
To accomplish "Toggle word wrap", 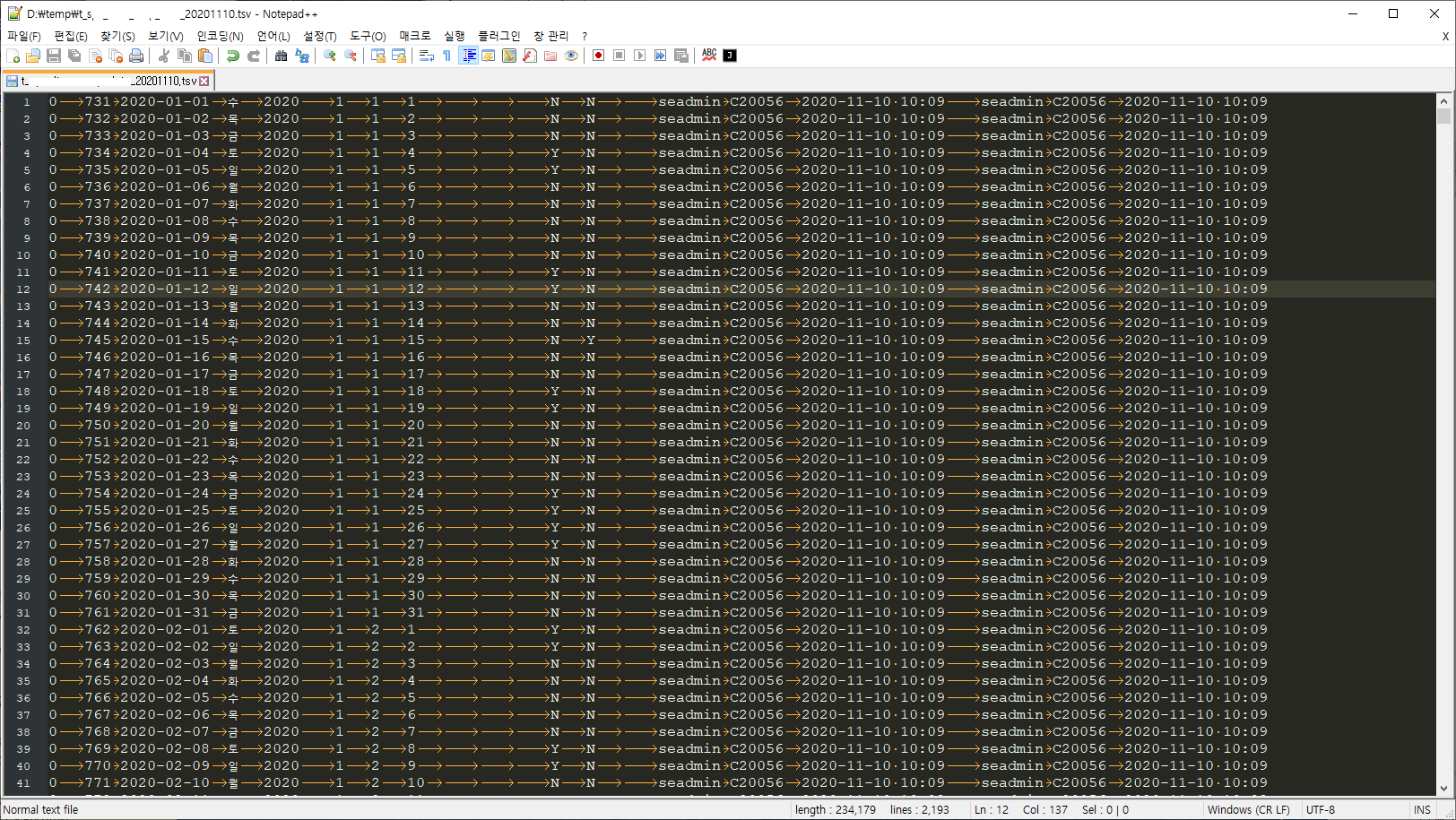I will [x=427, y=56].
